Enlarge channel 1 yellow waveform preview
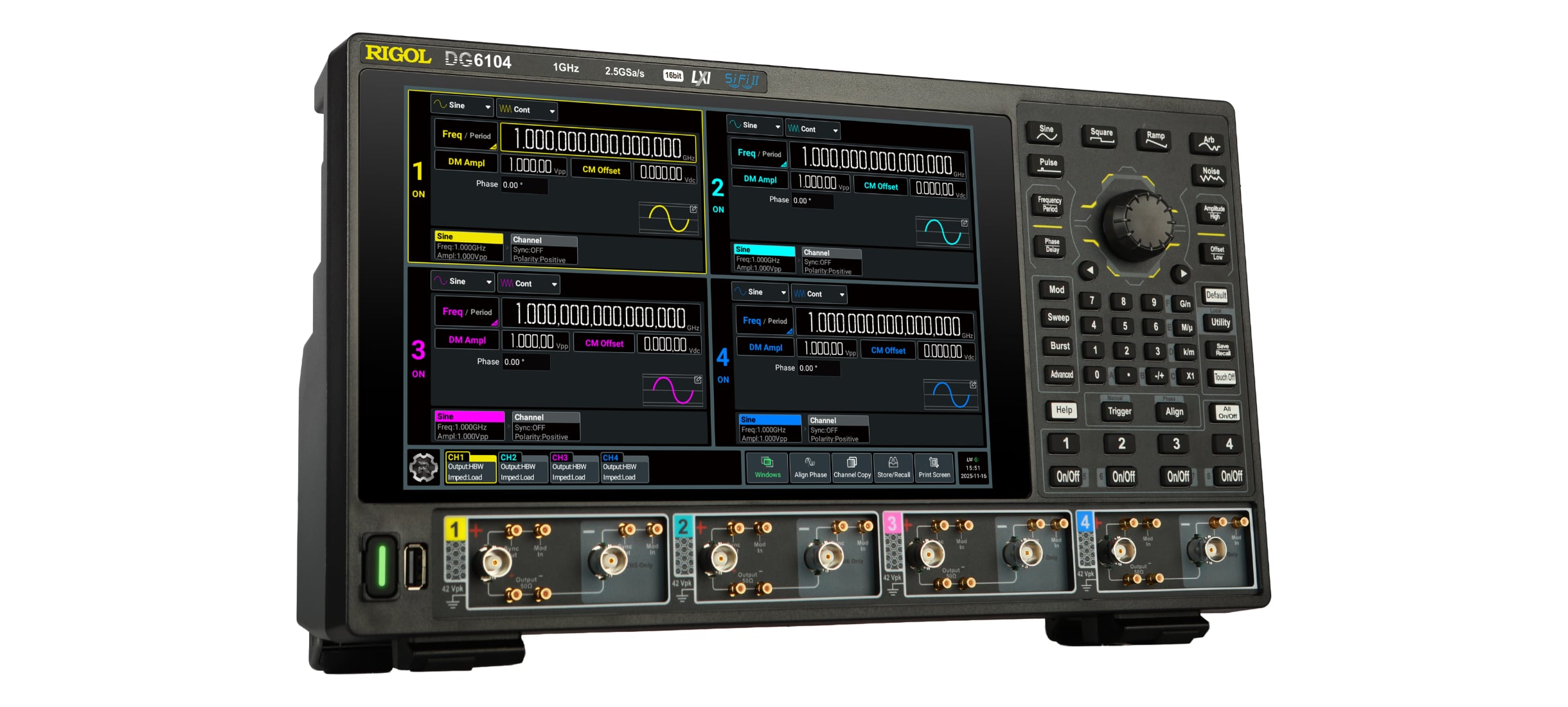The width and height of the screenshot is (1568, 707). pos(668,219)
